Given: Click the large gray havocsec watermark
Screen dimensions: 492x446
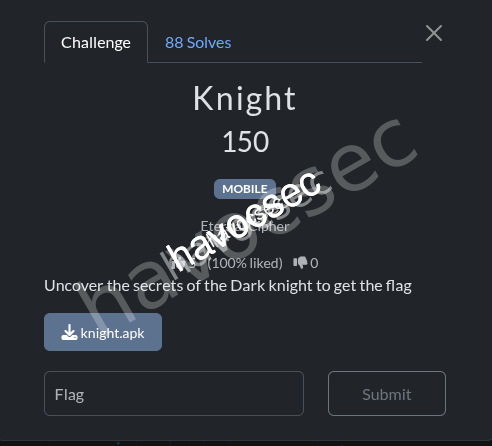Looking at the screenshot, I should [x=248, y=222].
